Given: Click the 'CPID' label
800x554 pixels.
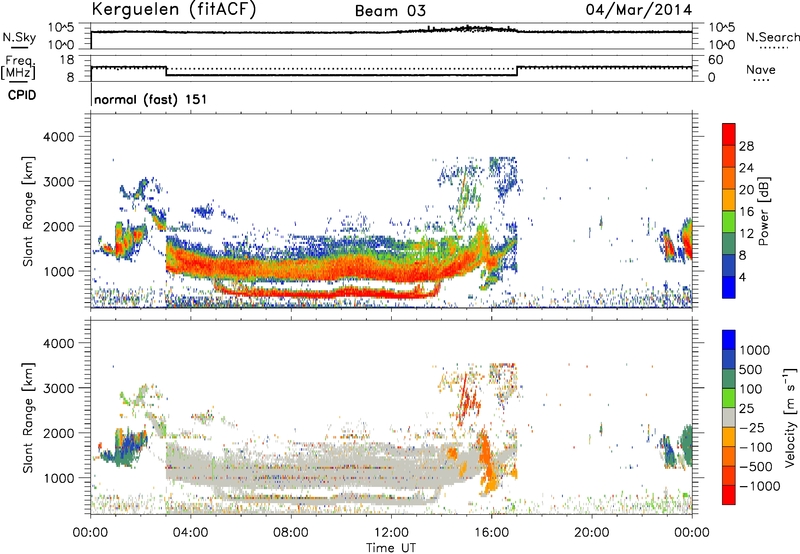Looking at the screenshot, I should [22, 95].
